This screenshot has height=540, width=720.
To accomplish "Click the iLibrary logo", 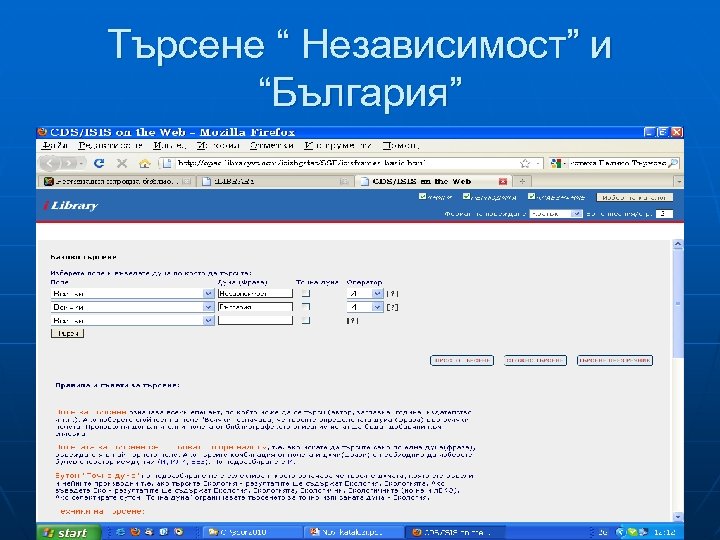I will (x=71, y=205).
